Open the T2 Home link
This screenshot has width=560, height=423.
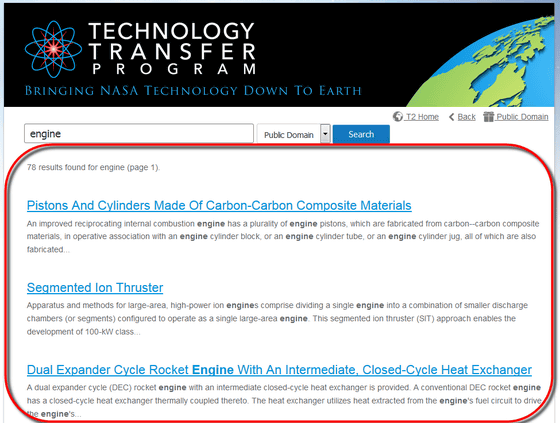(x=422, y=117)
